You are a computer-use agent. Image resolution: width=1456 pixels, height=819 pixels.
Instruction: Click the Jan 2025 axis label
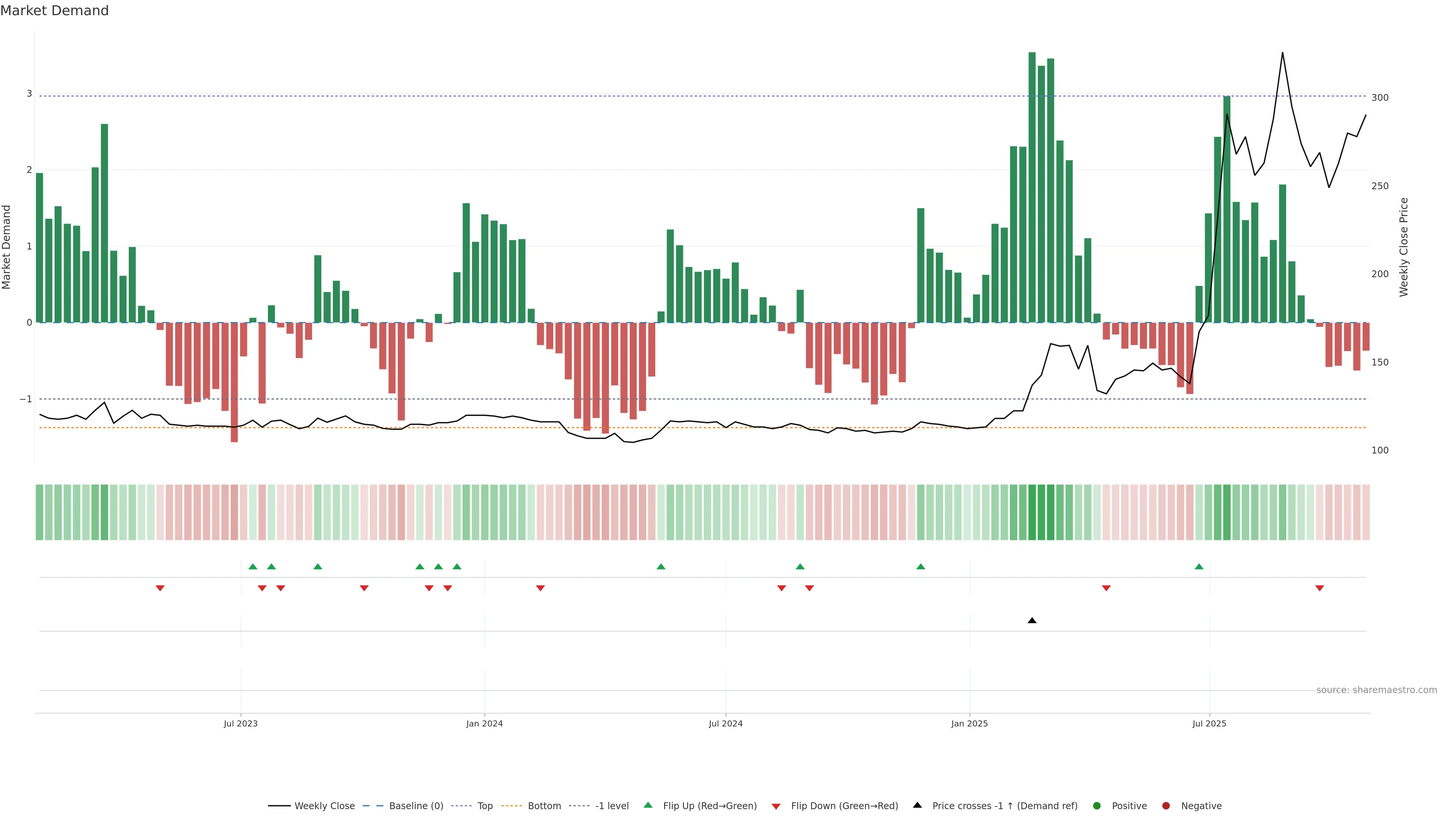pos(970,723)
